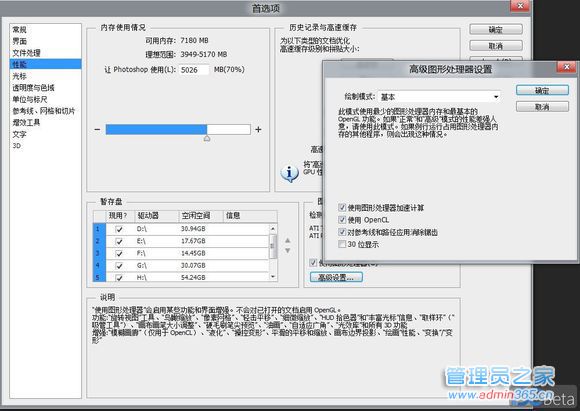Select 界面 in the preferences sidebar

point(20,41)
